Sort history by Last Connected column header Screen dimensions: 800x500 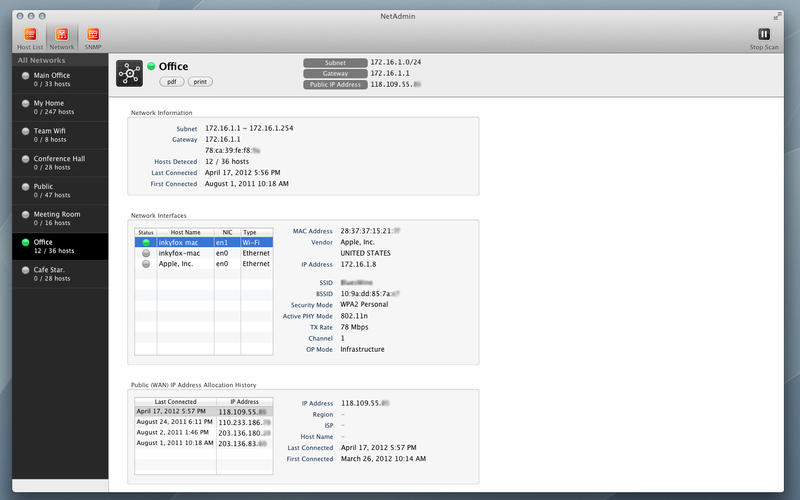[175, 400]
